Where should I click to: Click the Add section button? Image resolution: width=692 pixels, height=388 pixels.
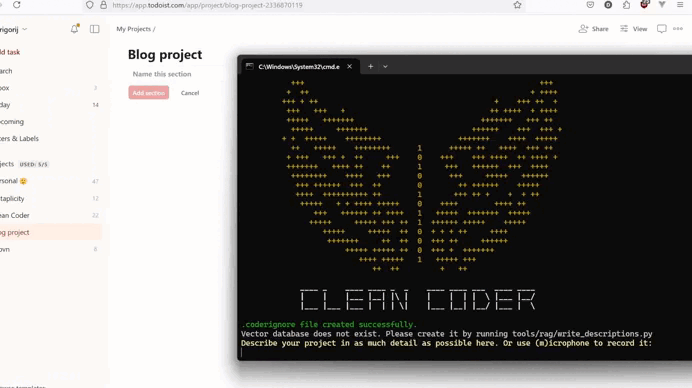pyautogui.click(x=149, y=93)
